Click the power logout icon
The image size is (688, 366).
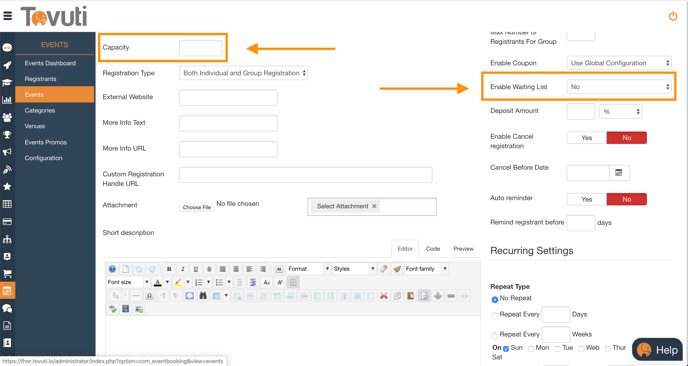[673, 17]
